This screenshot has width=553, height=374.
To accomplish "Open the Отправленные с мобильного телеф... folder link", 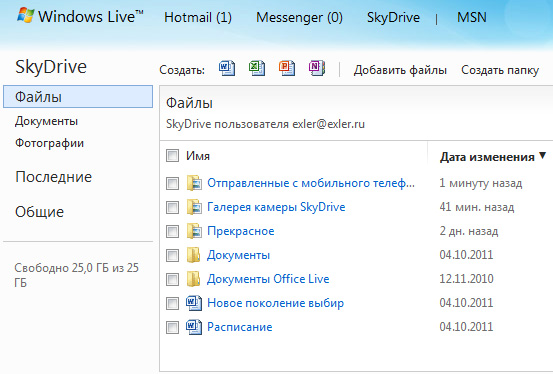I will coord(311,183).
